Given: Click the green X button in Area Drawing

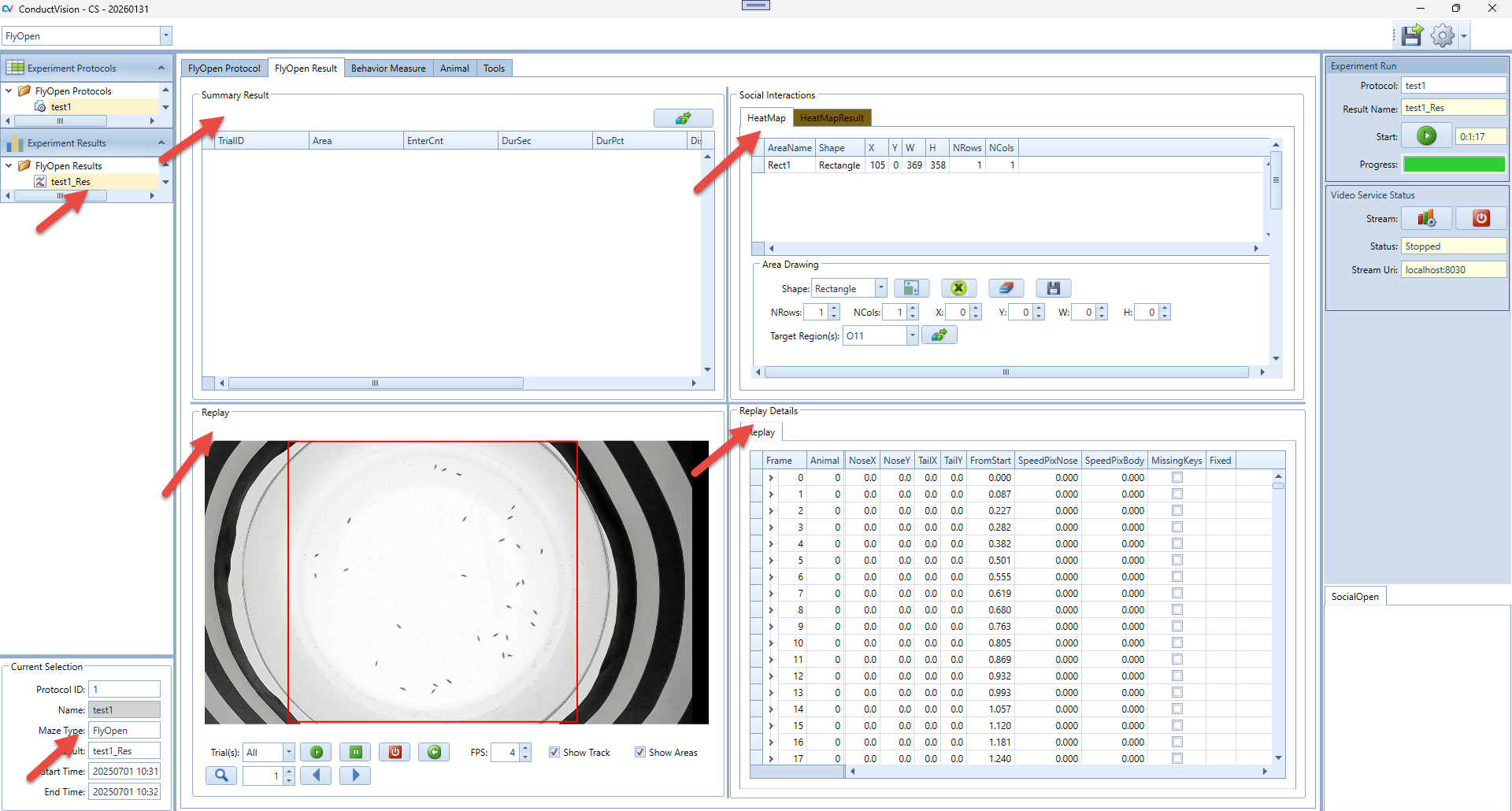Looking at the screenshot, I should [x=958, y=288].
